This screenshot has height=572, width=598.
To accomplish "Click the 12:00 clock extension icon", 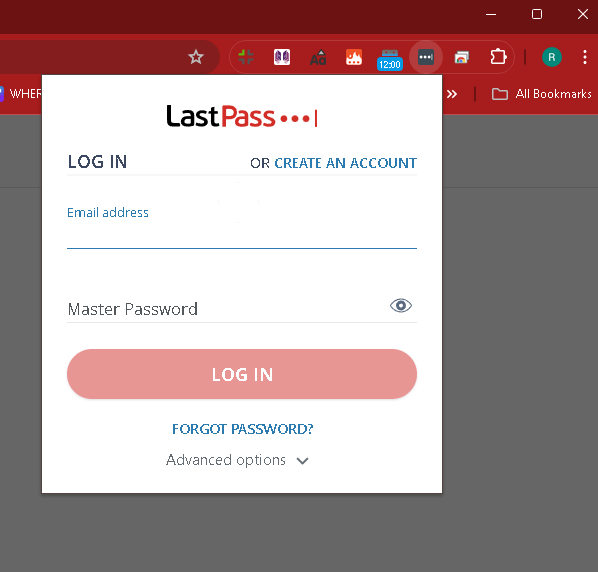I will tap(390, 60).
